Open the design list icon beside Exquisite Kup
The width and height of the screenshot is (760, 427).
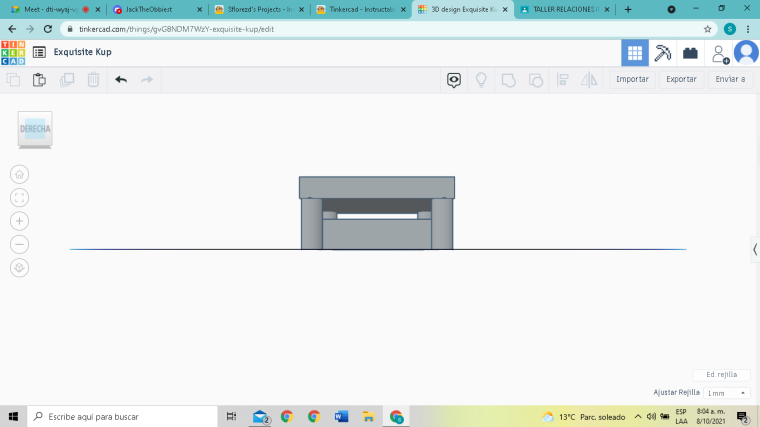click(39, 52)
